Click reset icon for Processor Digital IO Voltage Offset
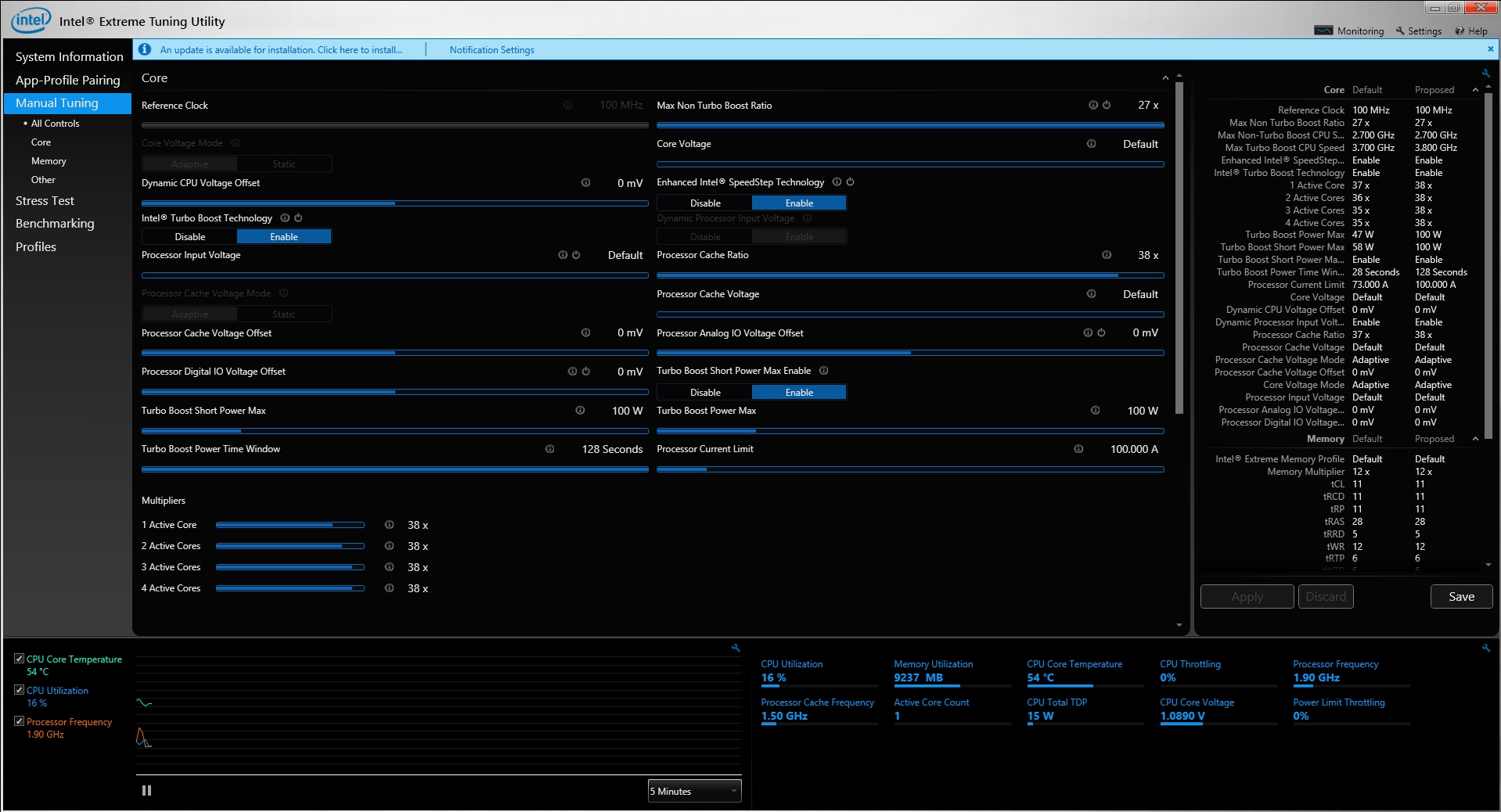1501x812 pixels. tap(585, 371)
